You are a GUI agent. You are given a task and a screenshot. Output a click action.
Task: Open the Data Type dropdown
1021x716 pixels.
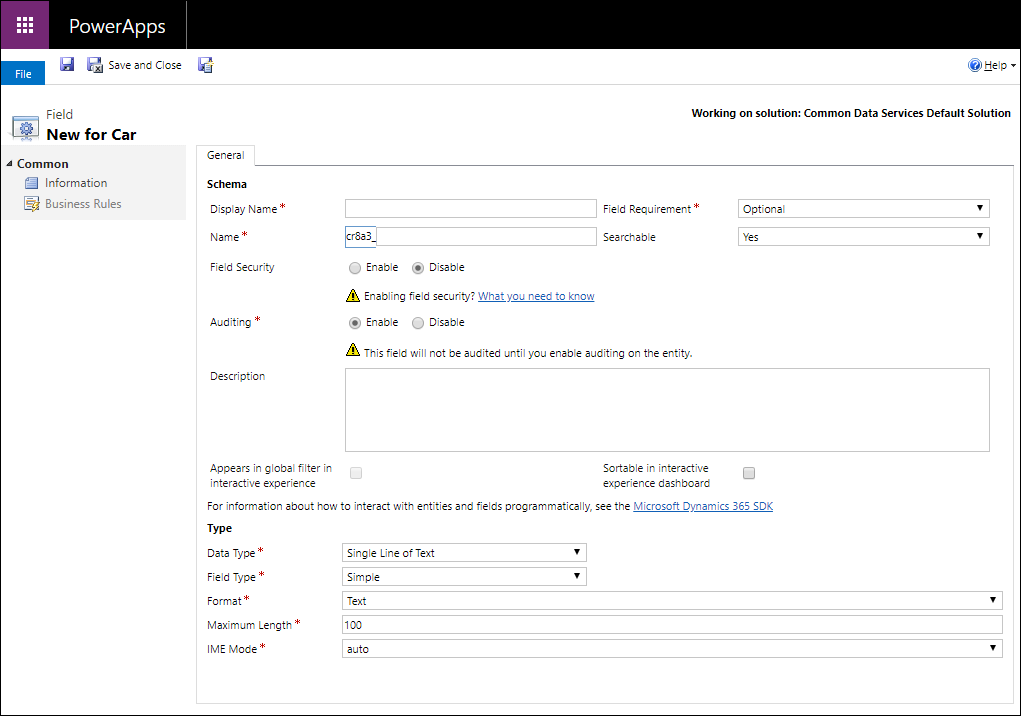coord(578,552)
